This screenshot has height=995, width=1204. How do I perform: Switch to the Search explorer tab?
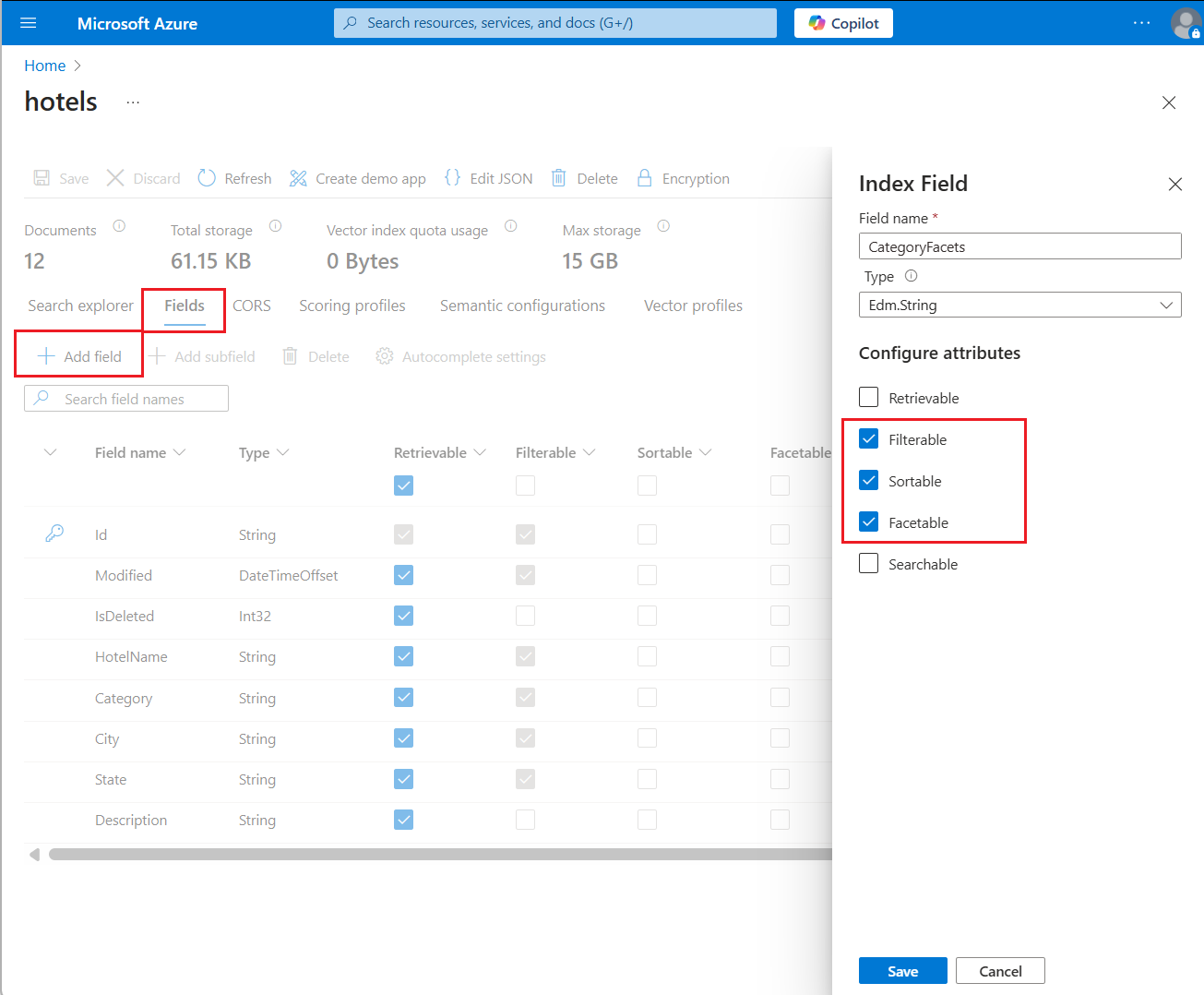[80, 306]
